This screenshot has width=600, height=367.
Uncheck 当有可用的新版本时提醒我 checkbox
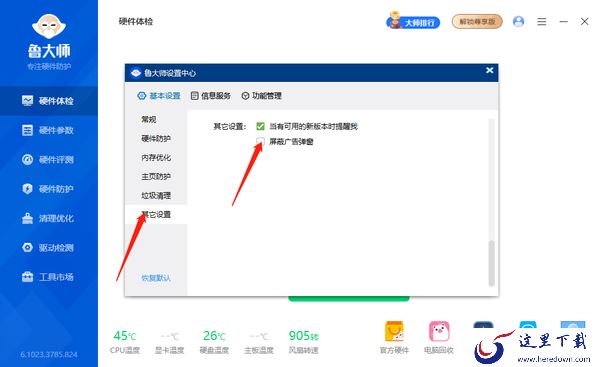click(260, 126)
